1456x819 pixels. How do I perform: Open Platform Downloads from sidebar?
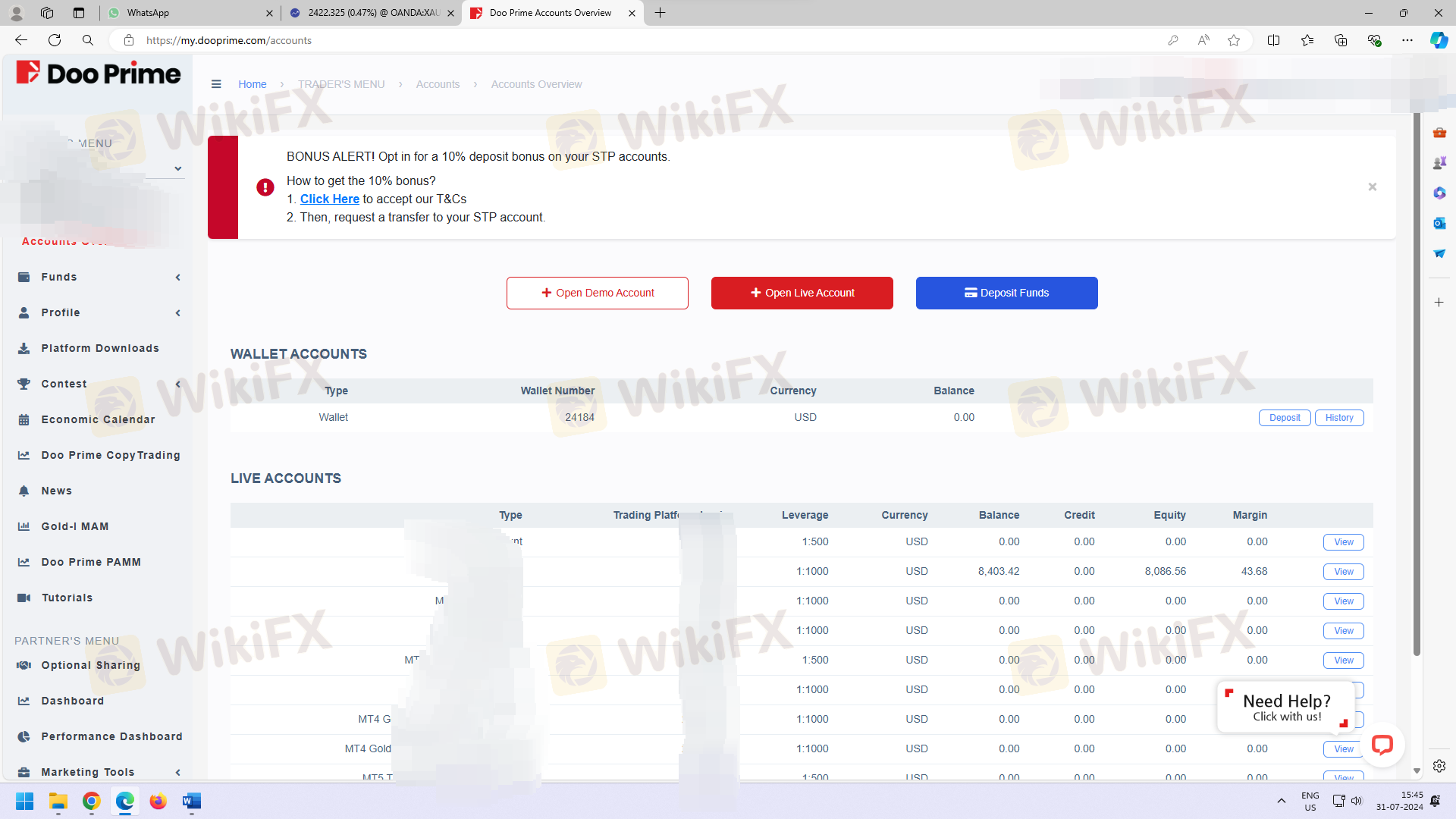(x=99, y=348)
